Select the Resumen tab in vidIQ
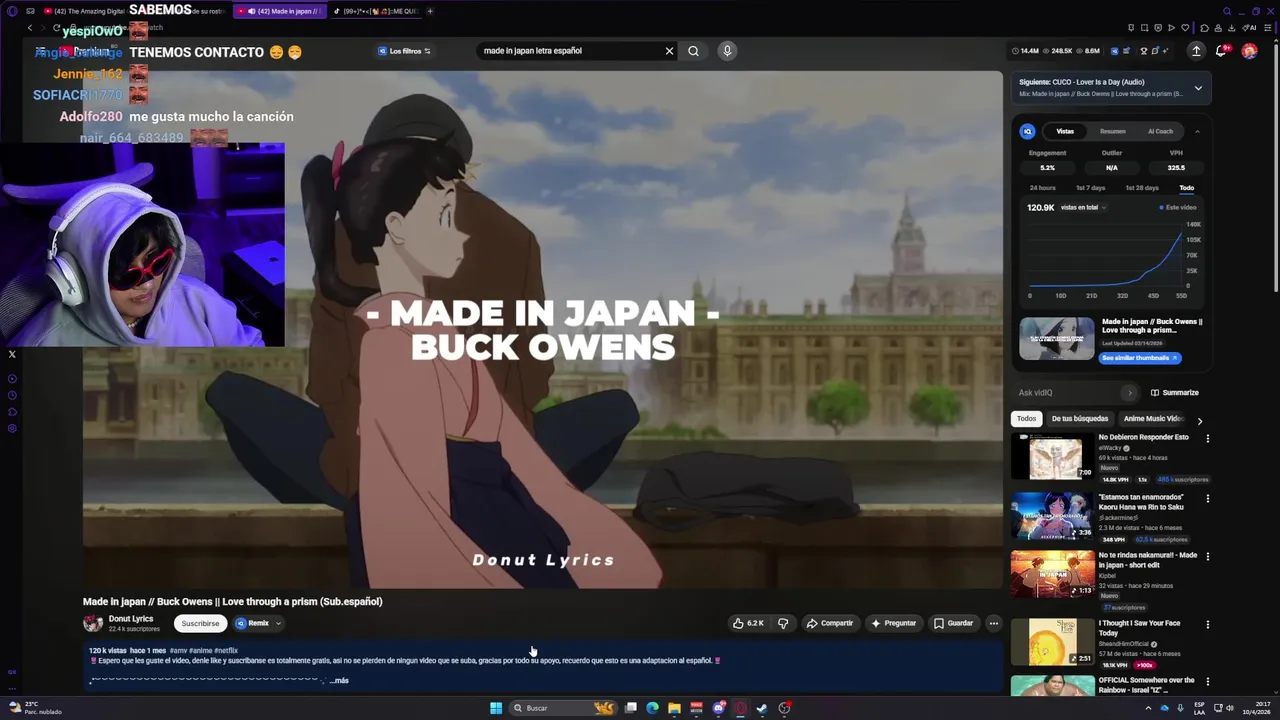Viewport: 1280px width, 720px height. (1113, 131)
